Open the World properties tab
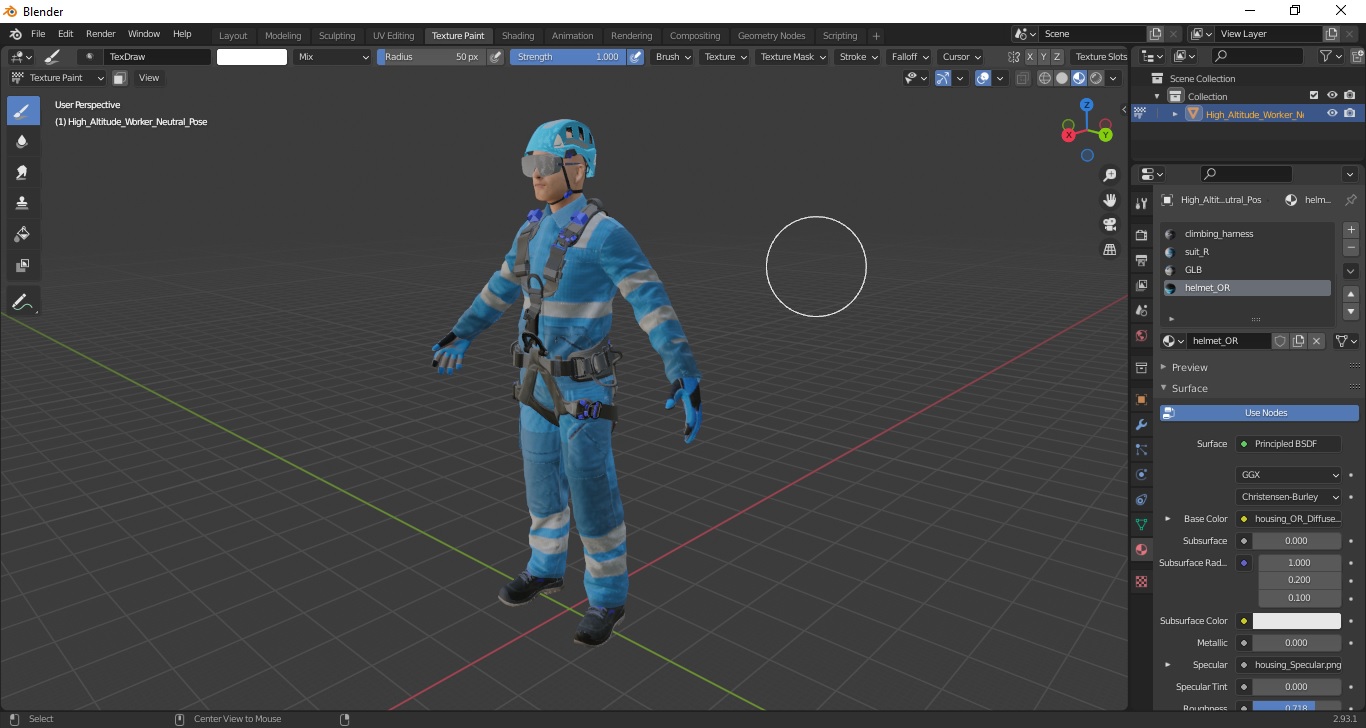This screenshot has height=728, width=1366. [1141, 336]
